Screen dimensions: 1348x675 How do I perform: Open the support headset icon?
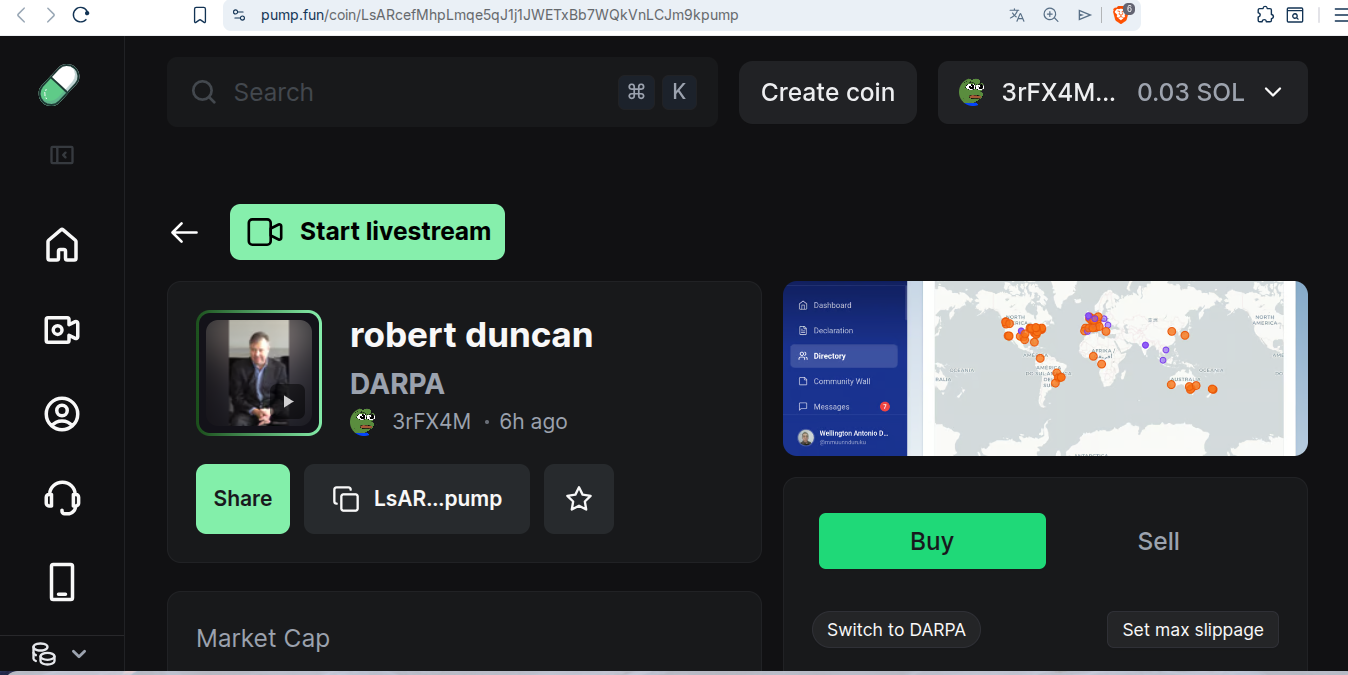pyautogui.click(x=62, y=497)
